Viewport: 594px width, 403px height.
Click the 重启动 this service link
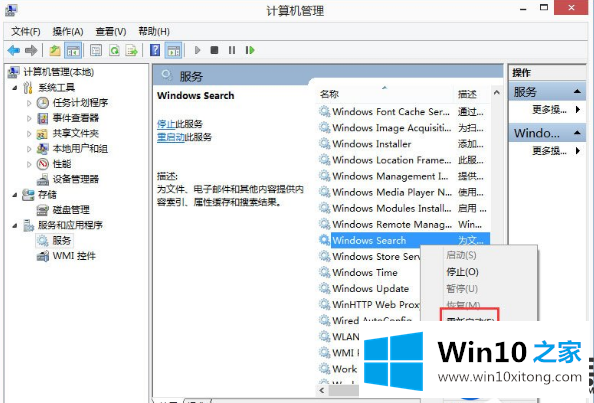(x=171, y=137)
